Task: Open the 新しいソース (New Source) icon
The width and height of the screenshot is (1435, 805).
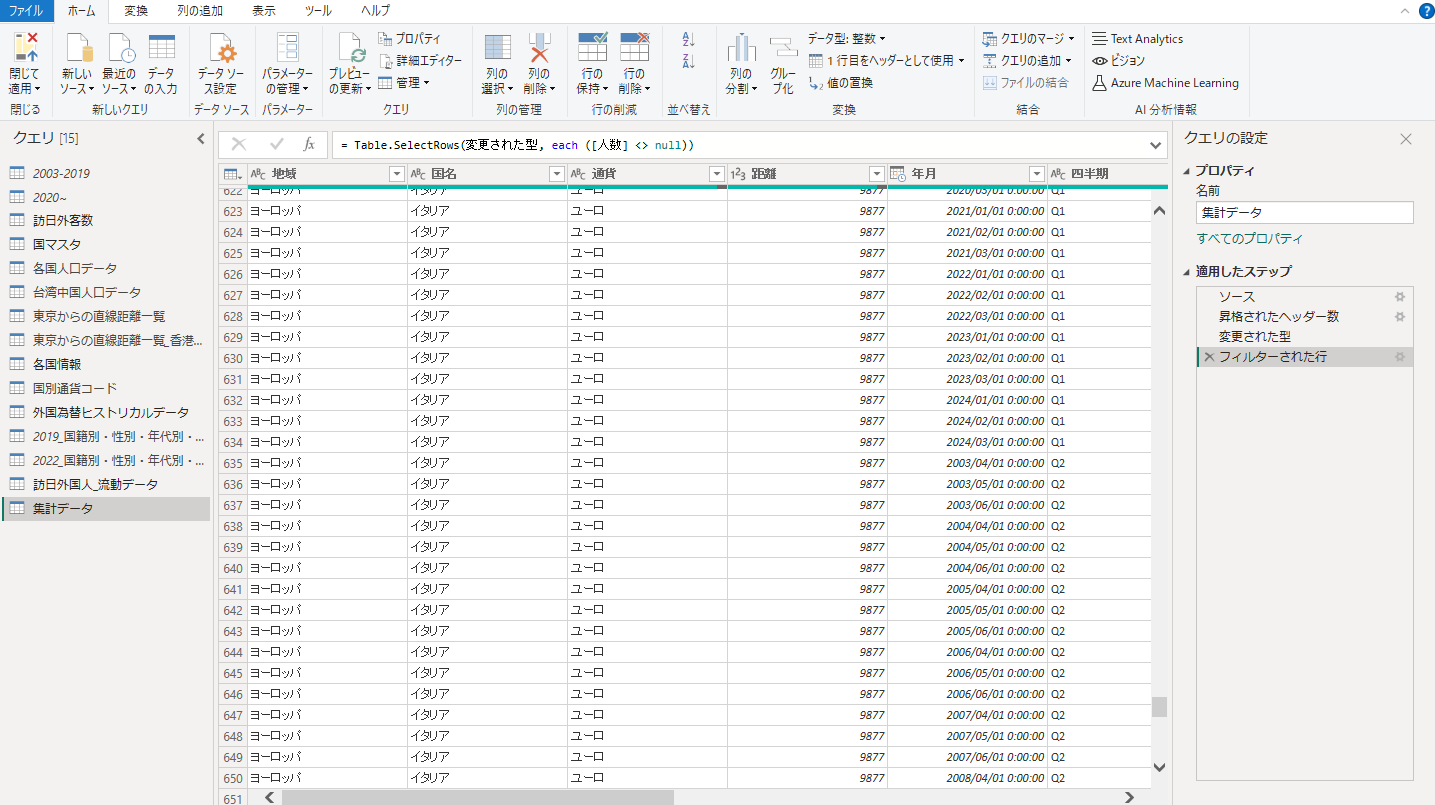Action: pyautogui.click(x=78, y=47)
